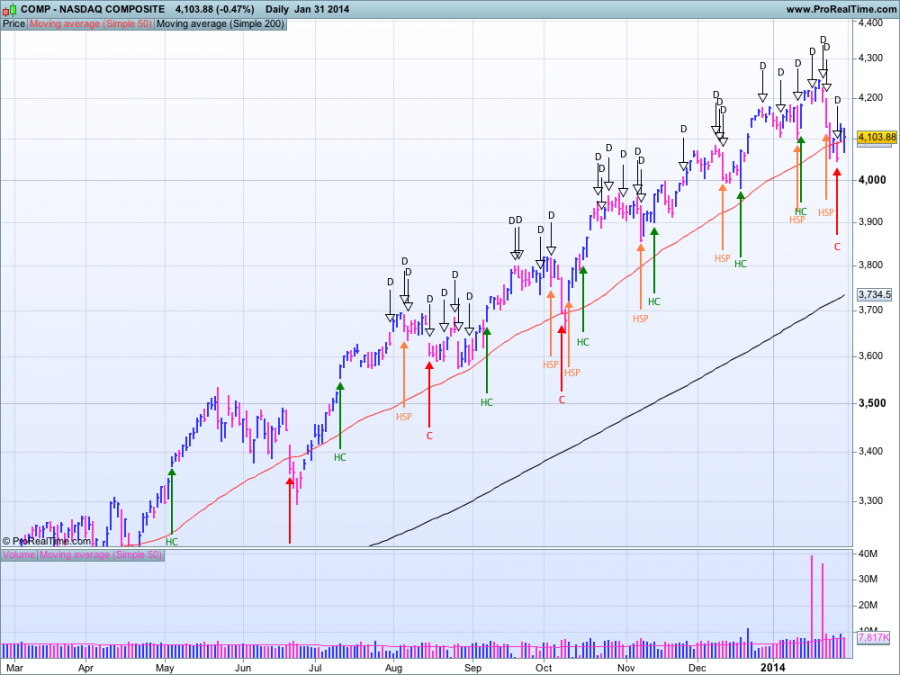Click the yellow 4,103.88 current price tag
Image resolution: width=900 pixels, height=675 pixels.
tap(876, 137)
